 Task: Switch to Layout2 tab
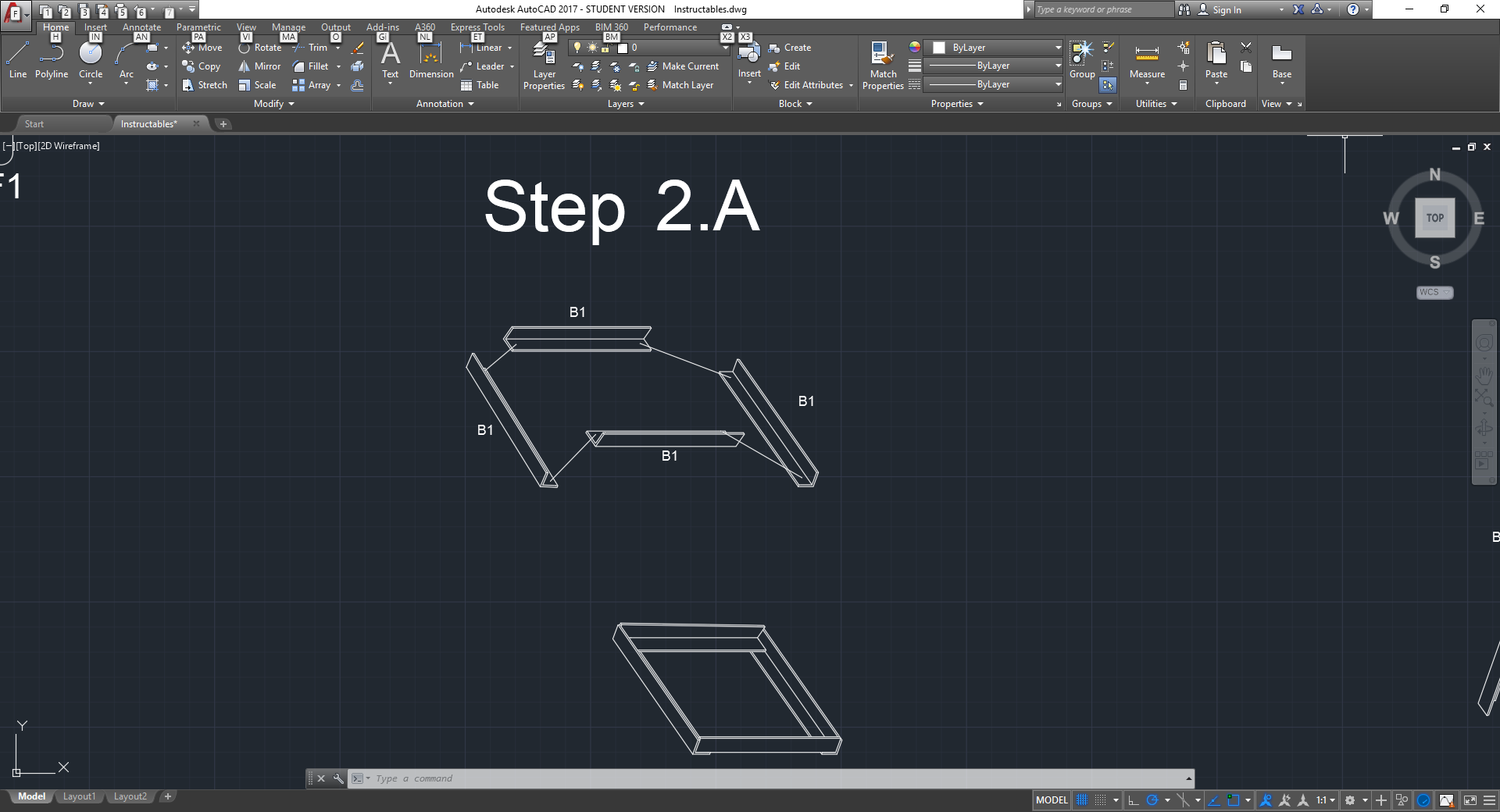[x=130, y=796]
